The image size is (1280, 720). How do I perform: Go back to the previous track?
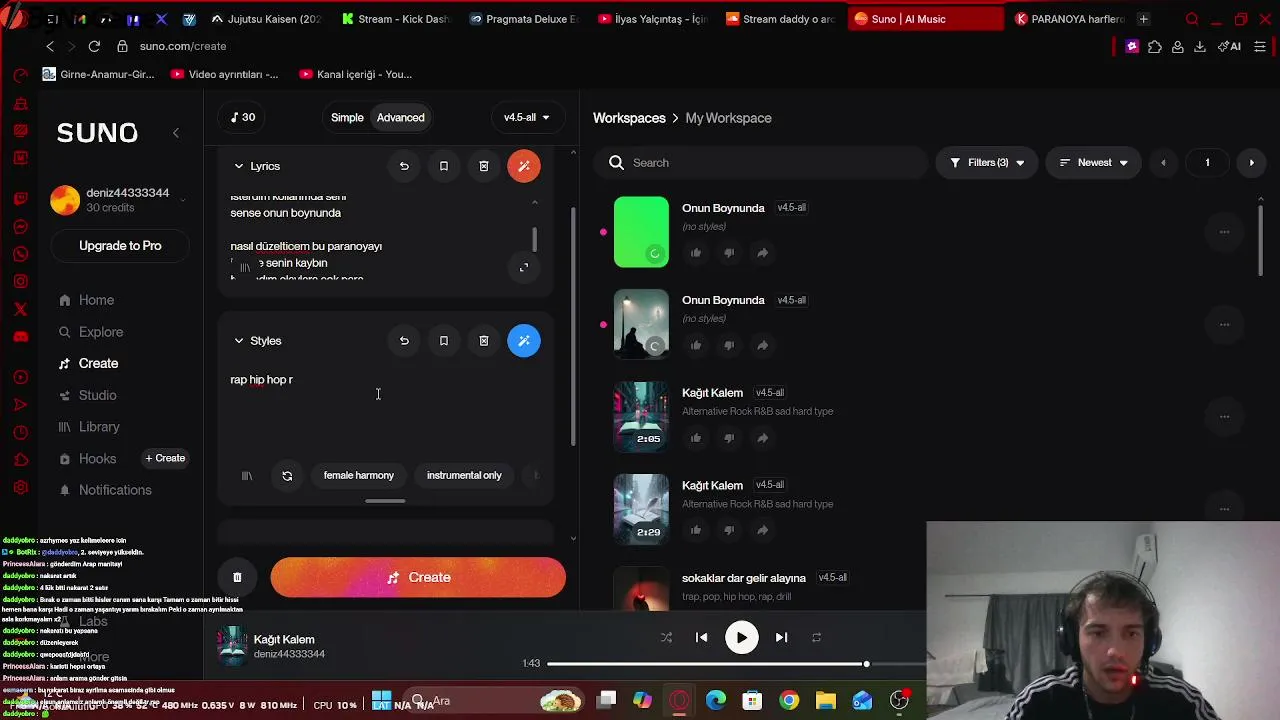point(702,638)
